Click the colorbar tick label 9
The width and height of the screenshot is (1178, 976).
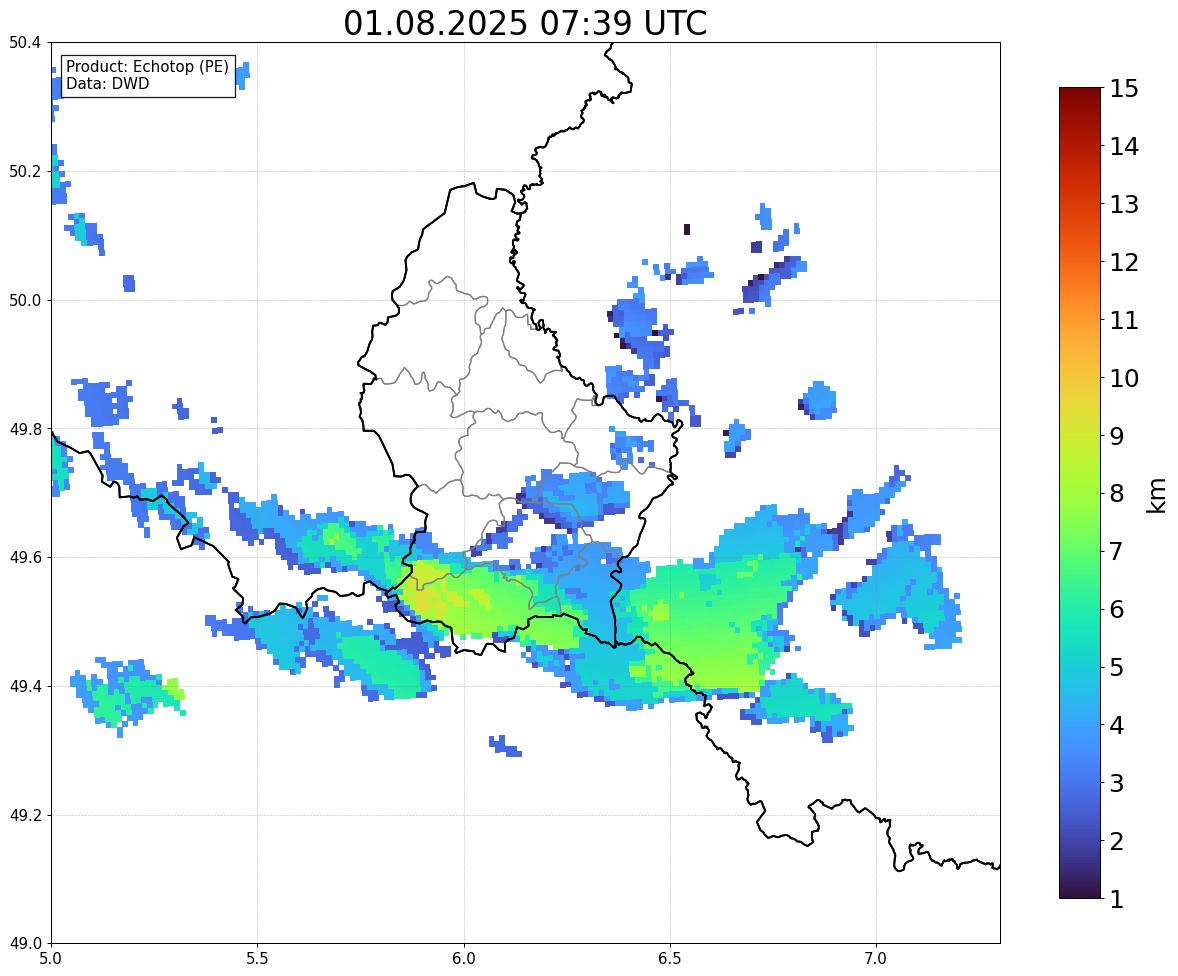[x=1116, y=436]
